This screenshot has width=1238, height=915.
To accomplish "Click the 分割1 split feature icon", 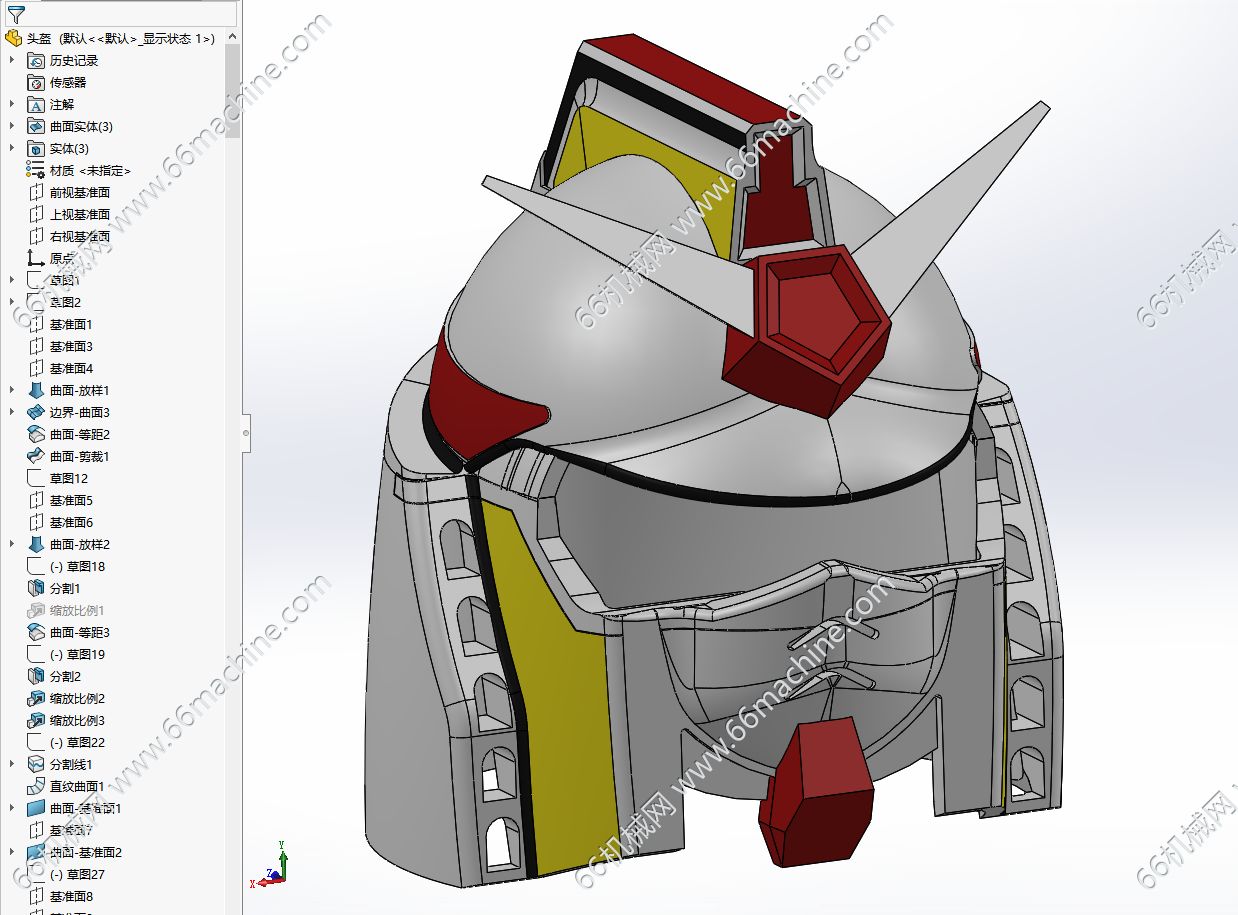I will pos(36,588).
